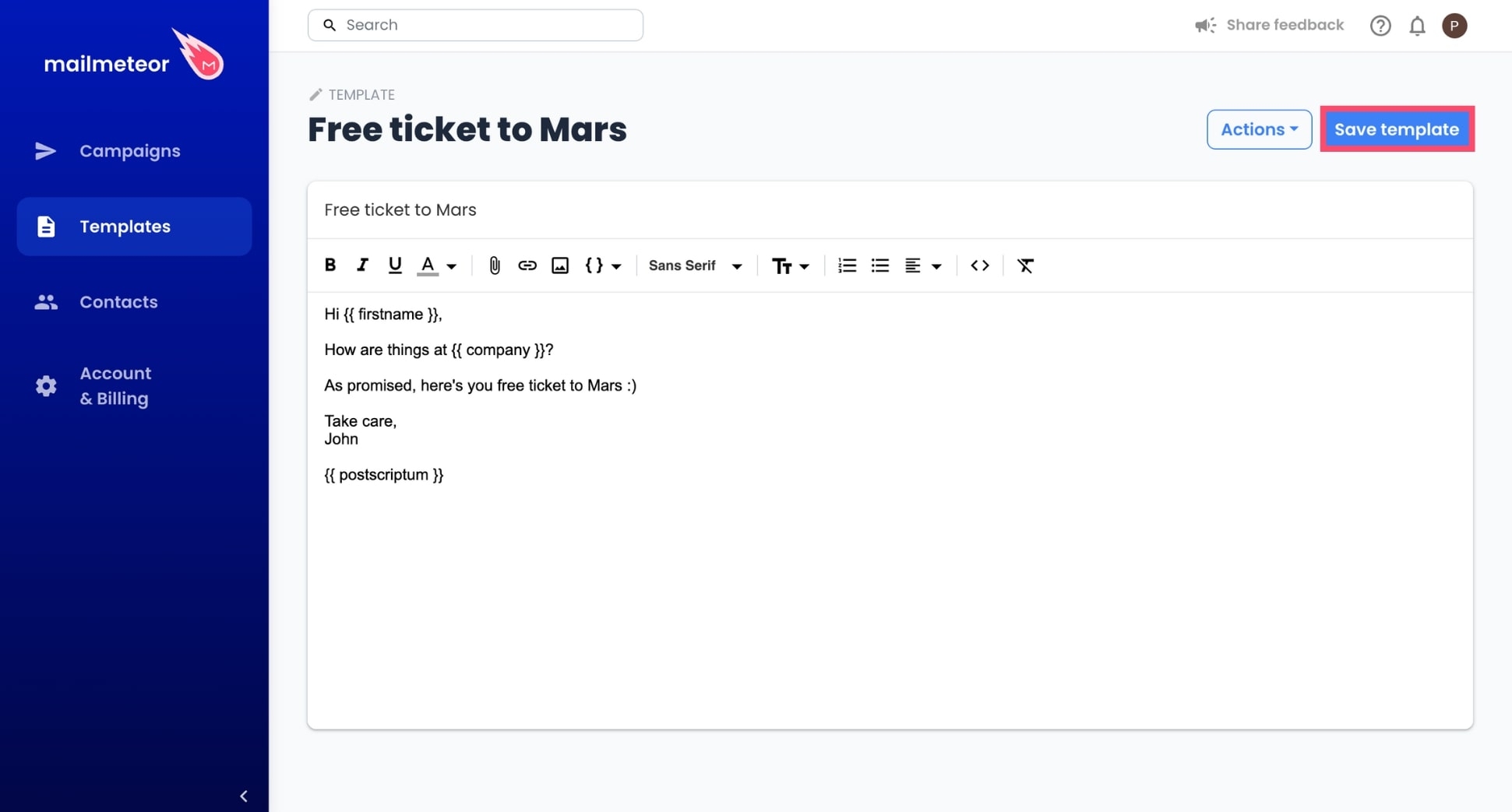Open Account & Billing in the sidebar
This screenshot has width=1512, height=812.
134,386
